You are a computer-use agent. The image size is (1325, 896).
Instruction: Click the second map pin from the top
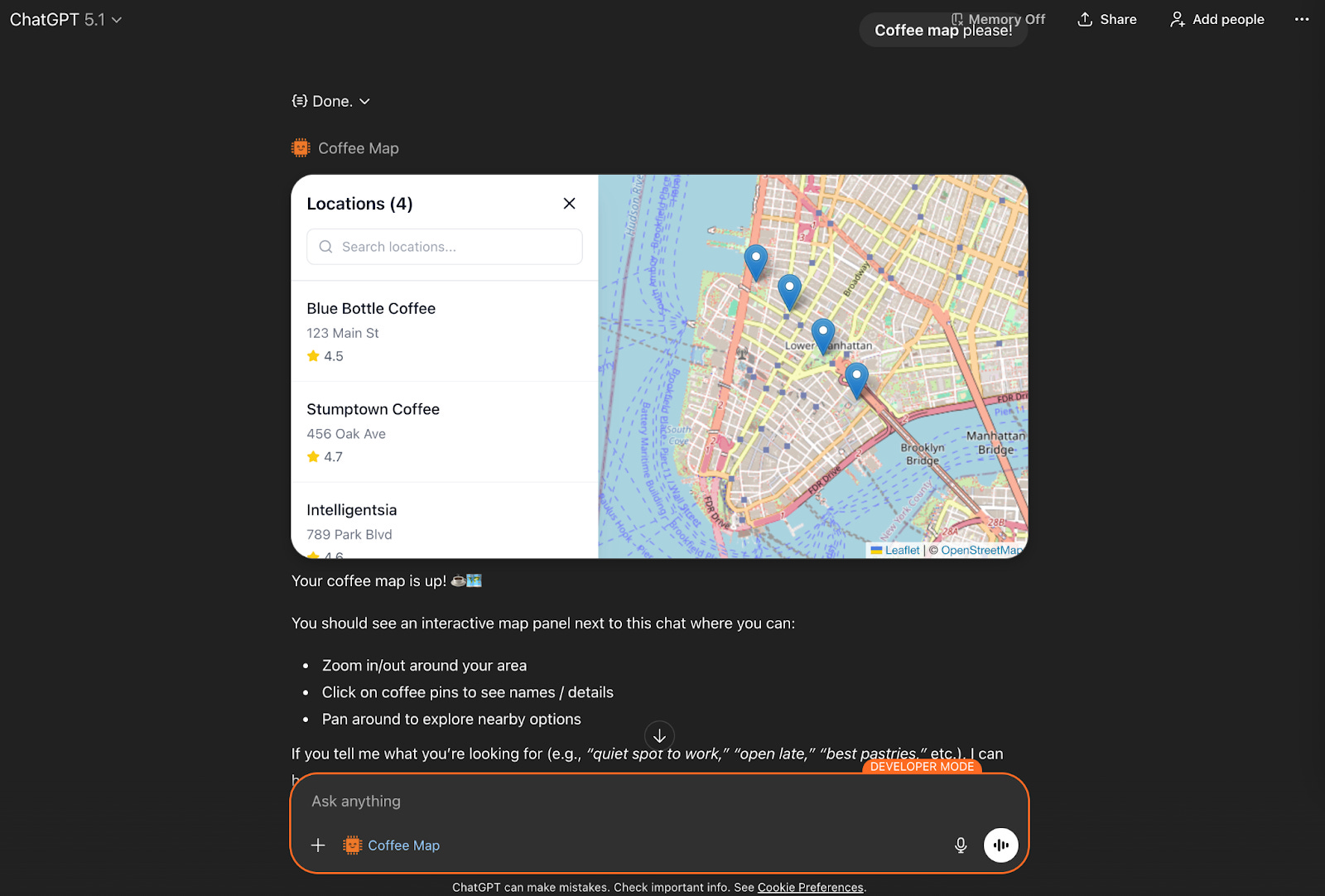click(x=789, y=292)
